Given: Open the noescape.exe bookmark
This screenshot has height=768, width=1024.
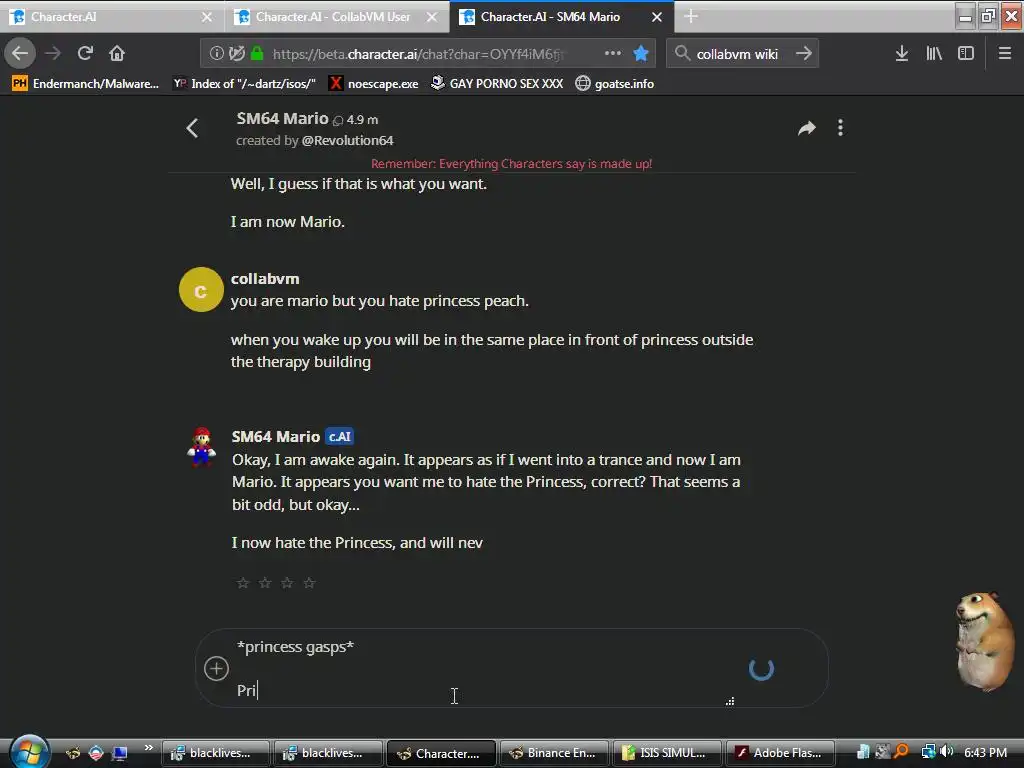Looking at the screenshot, I should (x=374, y=84).
